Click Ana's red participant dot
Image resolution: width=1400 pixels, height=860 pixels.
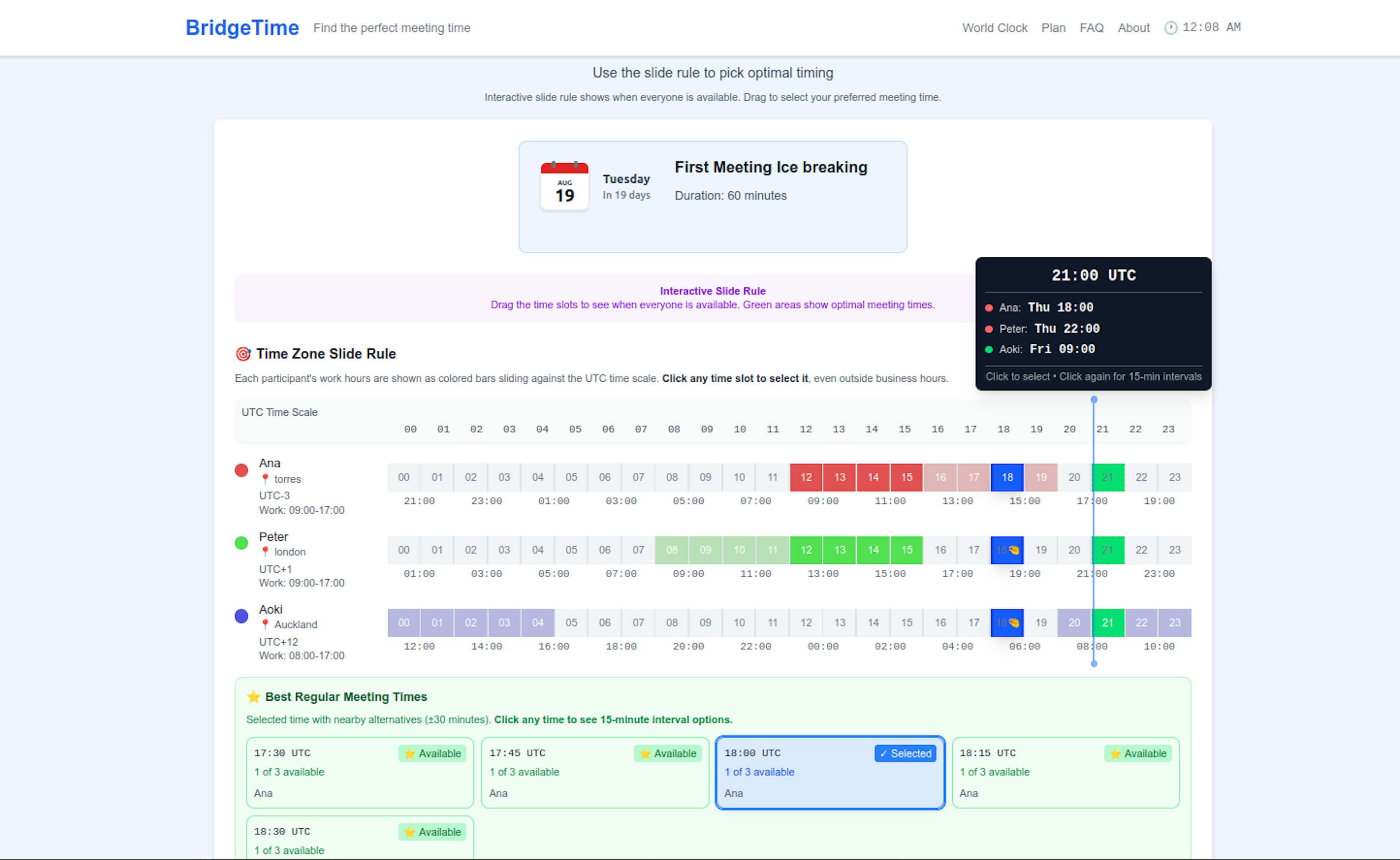tap(241, 470)
